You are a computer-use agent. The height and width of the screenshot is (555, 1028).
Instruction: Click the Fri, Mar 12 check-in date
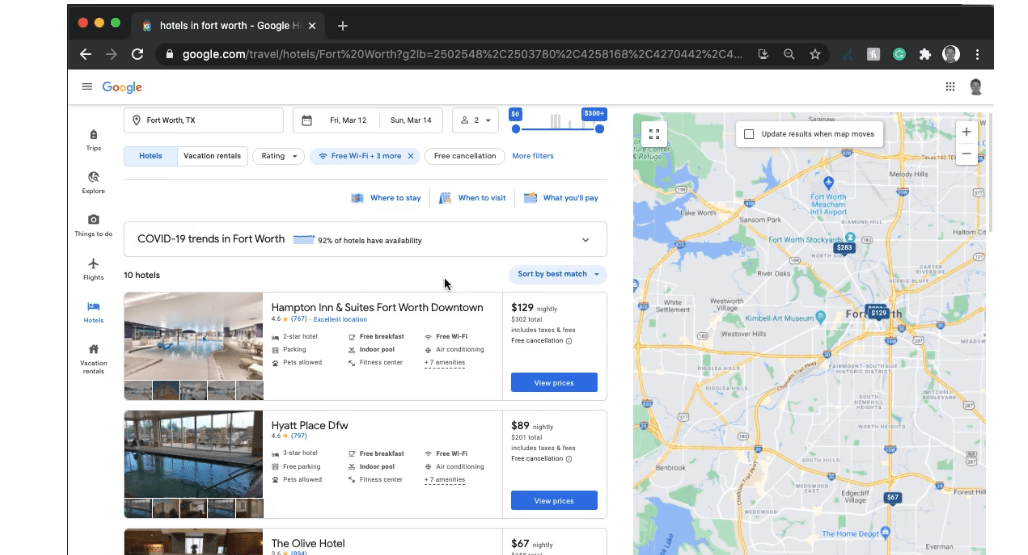(347, 120)
